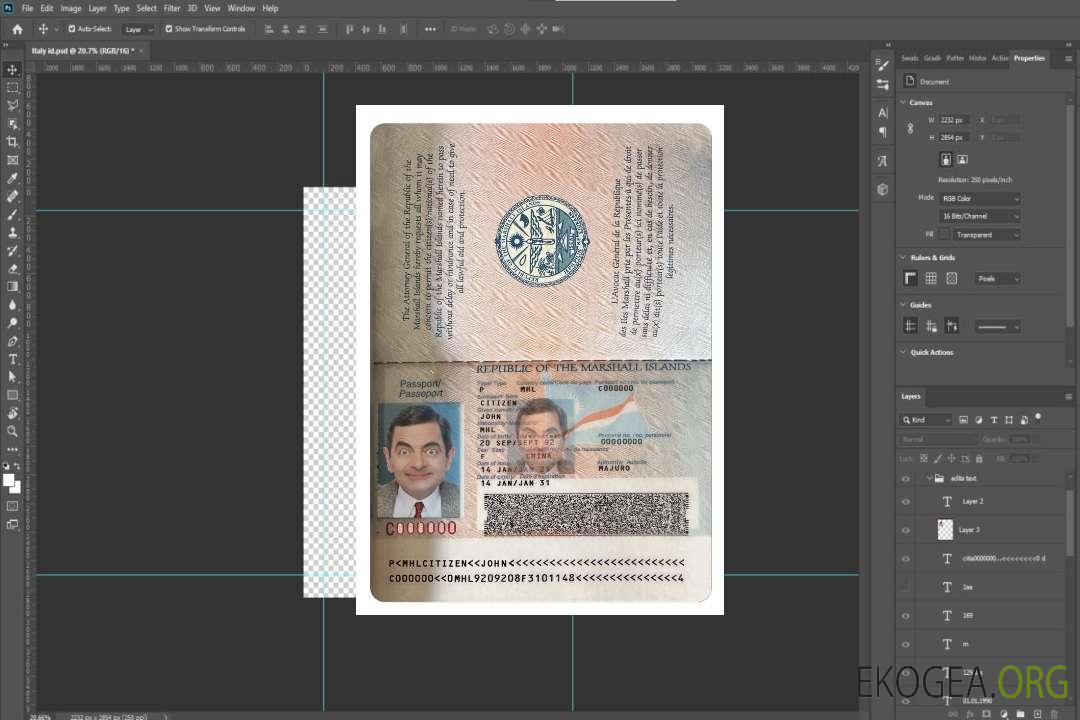Select the Layer 3 thumbnail
This screenshot has width=1080, height=720.
click(946, 529)
